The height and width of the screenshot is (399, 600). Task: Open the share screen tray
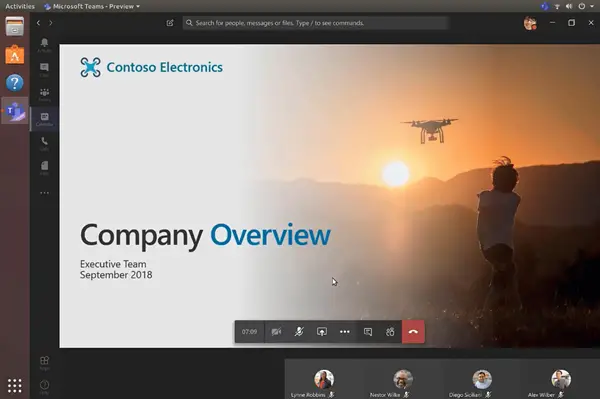pyautogui.click(x=322, y=332)
